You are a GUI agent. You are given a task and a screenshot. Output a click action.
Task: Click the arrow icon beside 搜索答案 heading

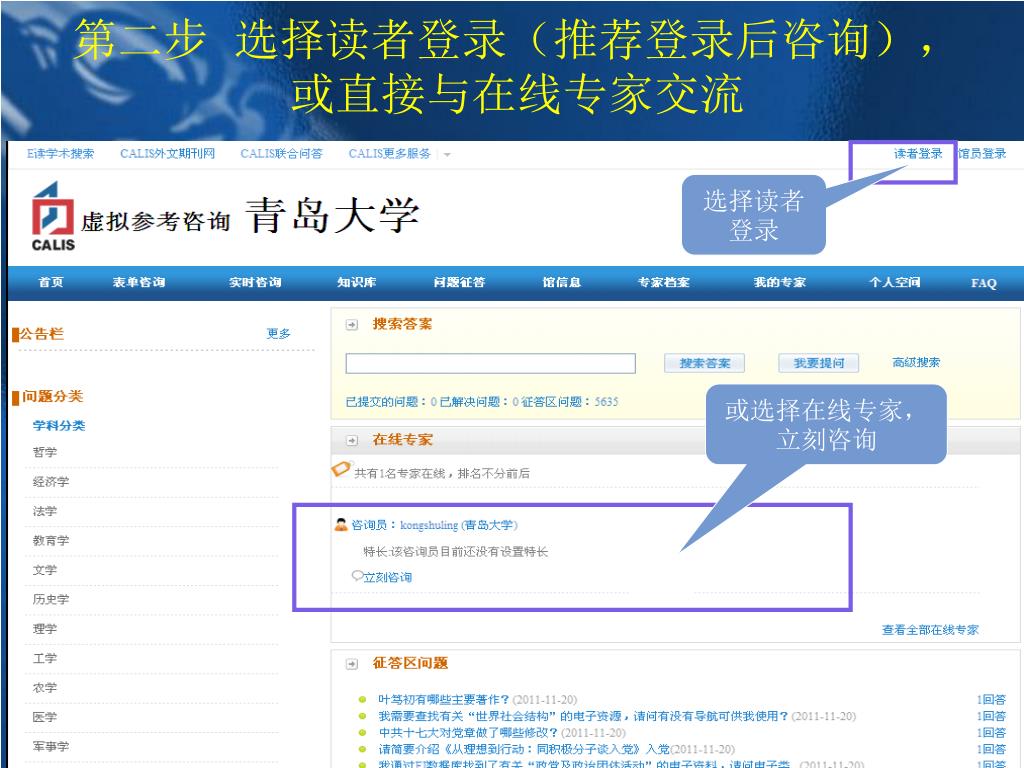(352, 325)
